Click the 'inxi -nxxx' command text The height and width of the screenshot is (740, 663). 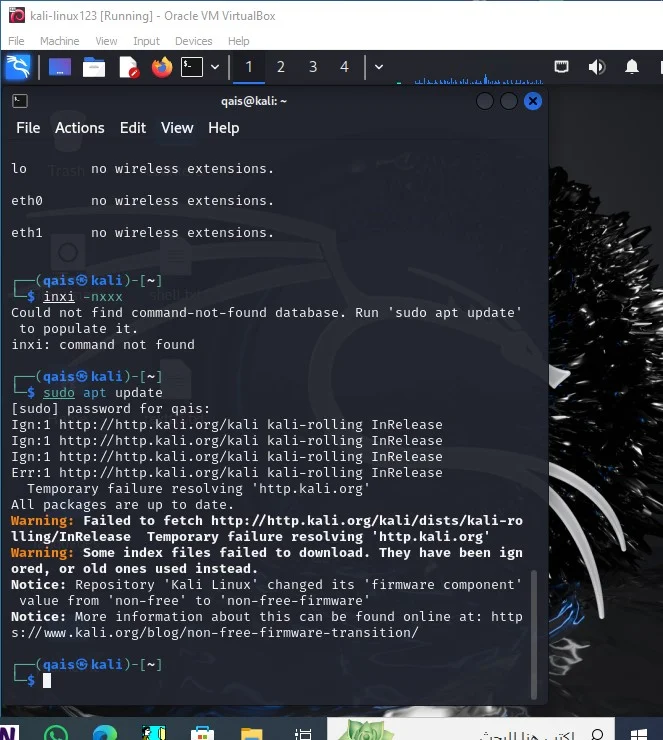pyautogui.click(x=83, y=297)
